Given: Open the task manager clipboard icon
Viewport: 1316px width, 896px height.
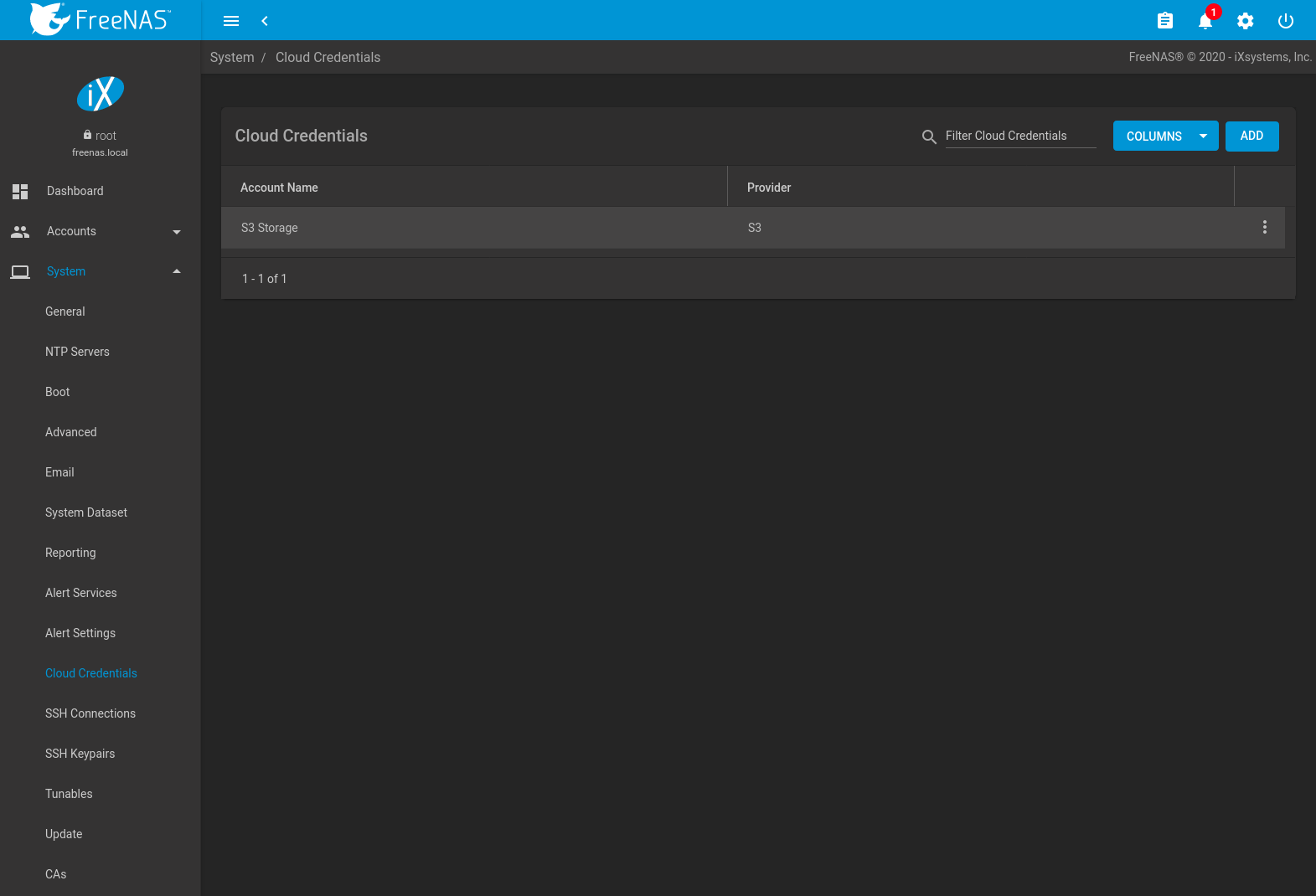Looking at the screenshot, I should point(1164,21).
